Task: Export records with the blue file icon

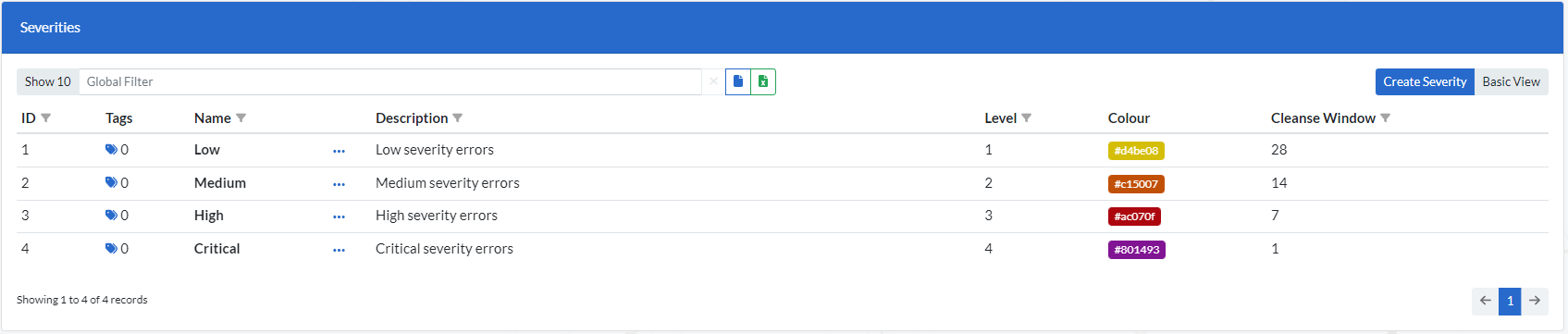Action: tap(738, 81)
